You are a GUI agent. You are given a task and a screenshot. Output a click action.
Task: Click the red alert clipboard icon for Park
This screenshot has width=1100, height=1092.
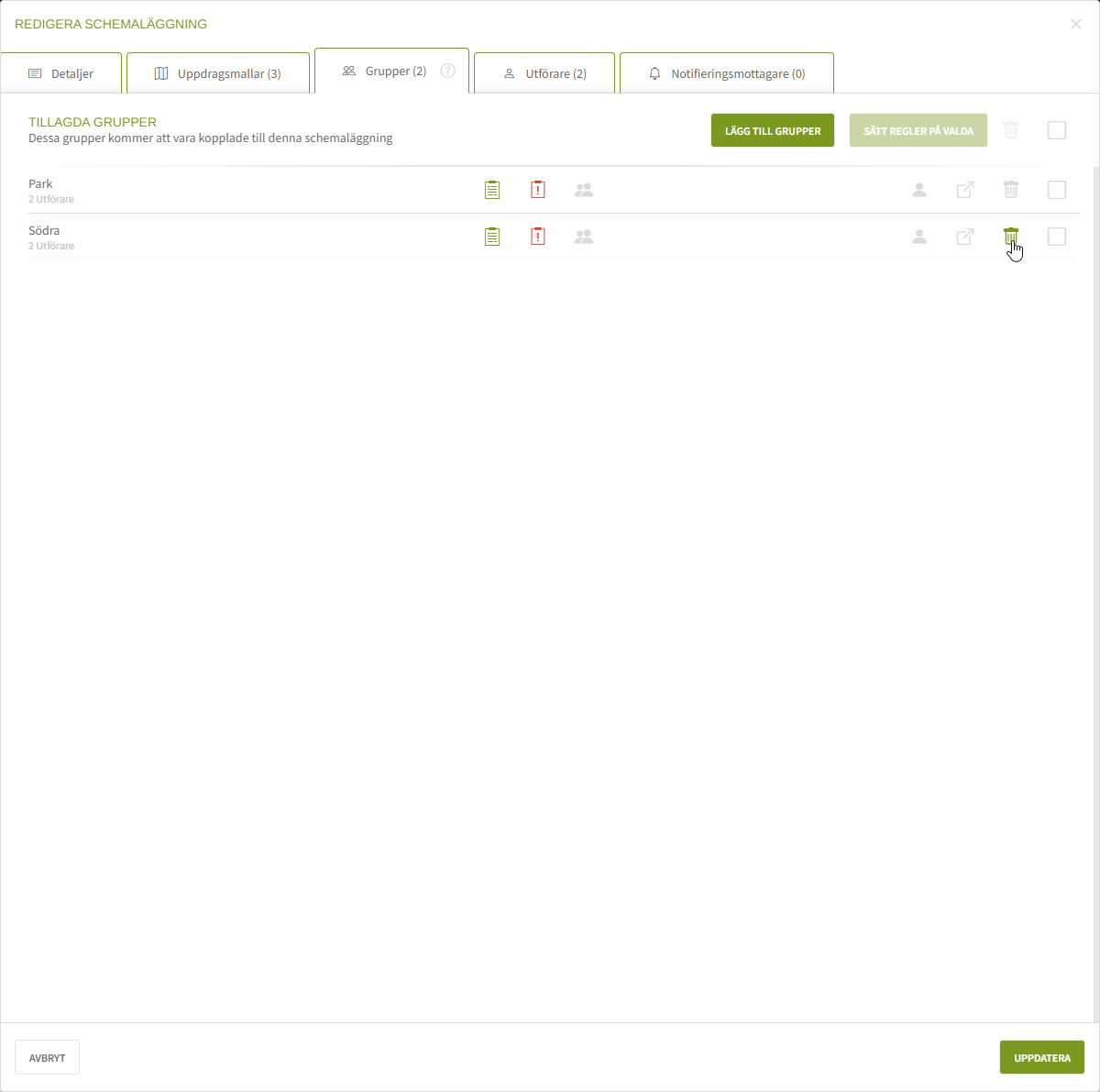pyautogui.click(x=538, y=190)
